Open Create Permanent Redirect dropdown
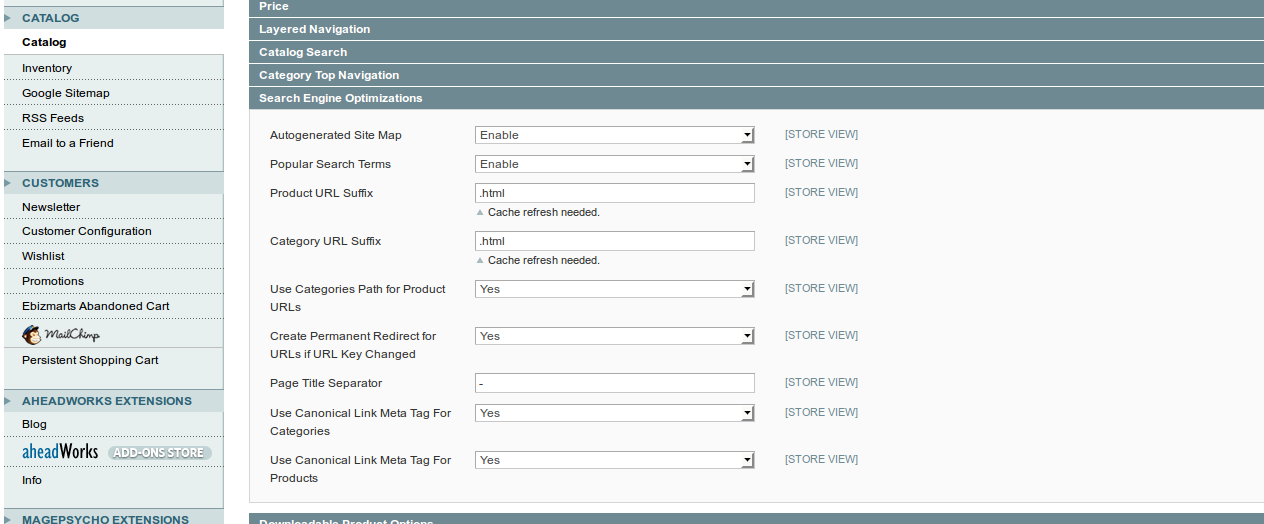Viewport: 1264px width, 524px height. coord(614,336)
